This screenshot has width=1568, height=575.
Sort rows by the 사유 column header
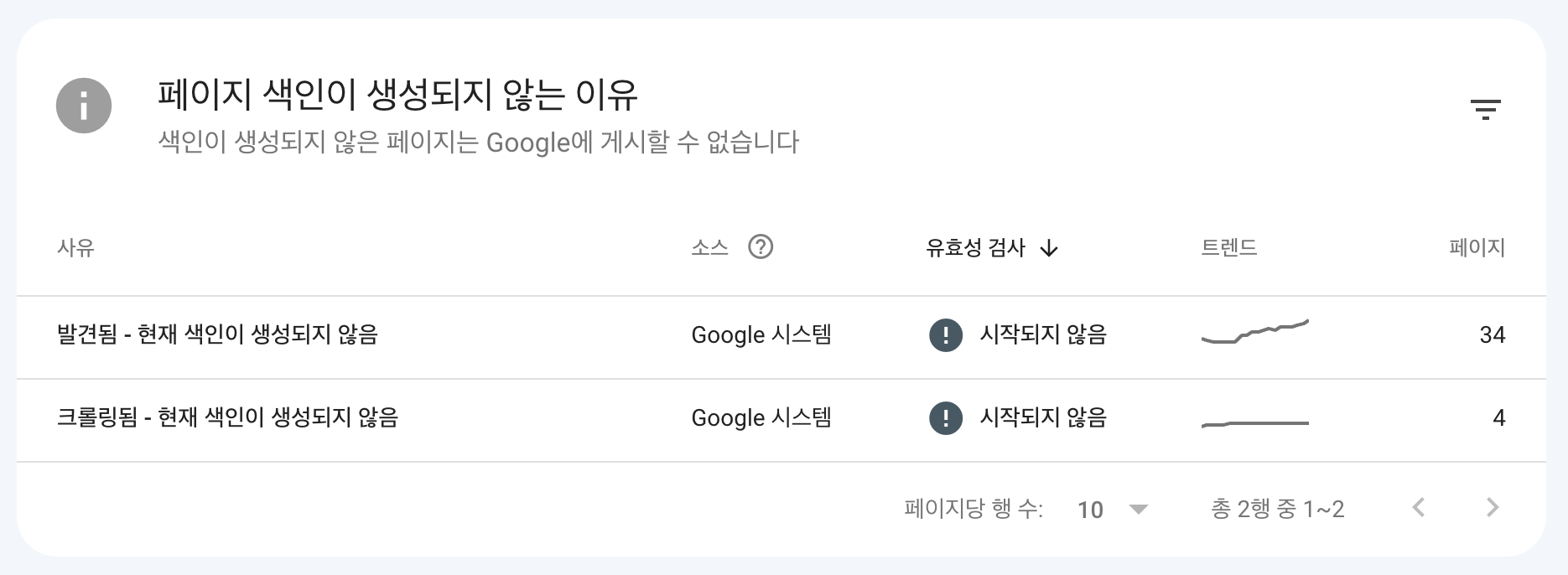(x=75, y=248)
